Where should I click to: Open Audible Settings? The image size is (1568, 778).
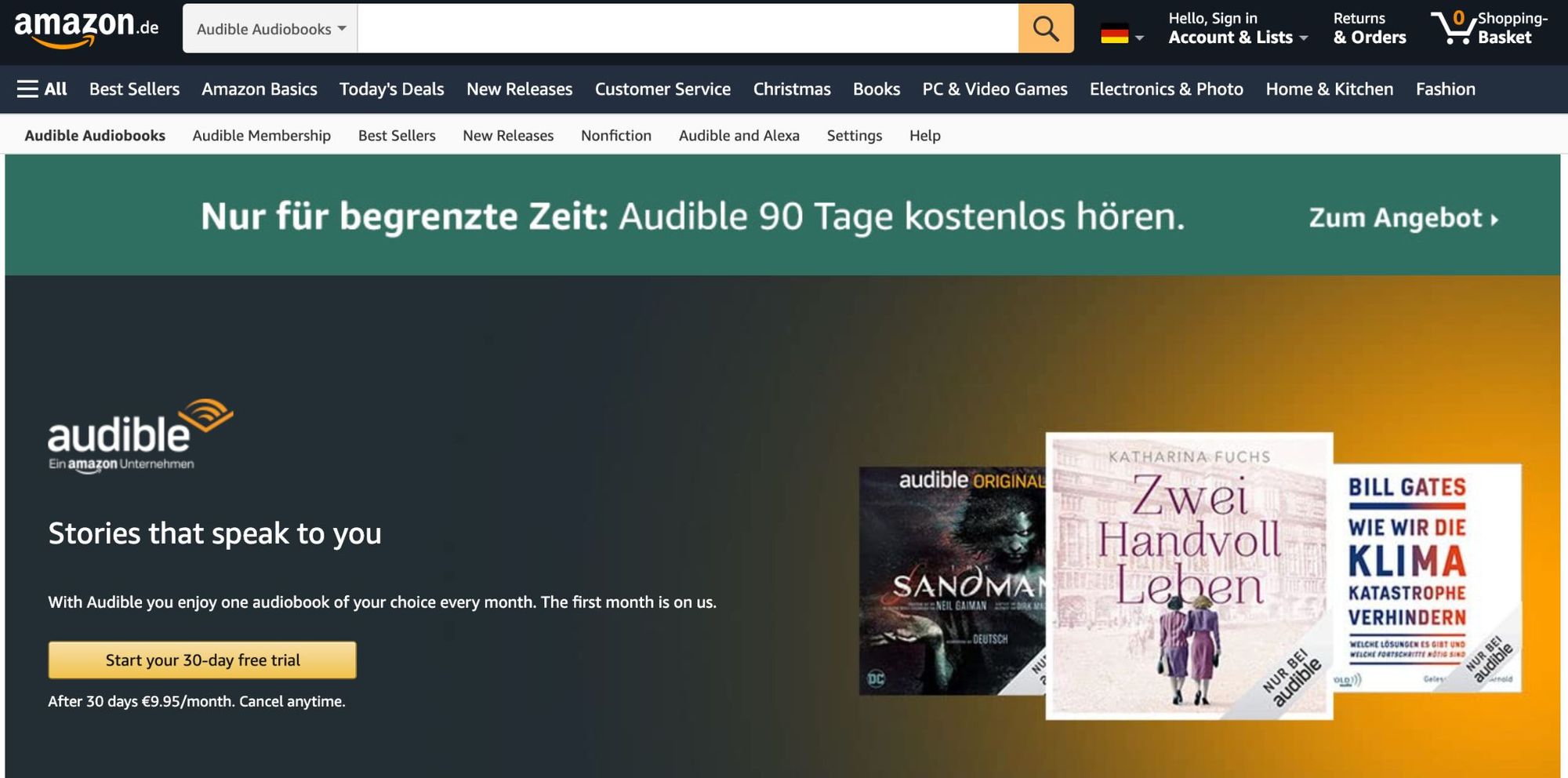click(x=855, y=136)
